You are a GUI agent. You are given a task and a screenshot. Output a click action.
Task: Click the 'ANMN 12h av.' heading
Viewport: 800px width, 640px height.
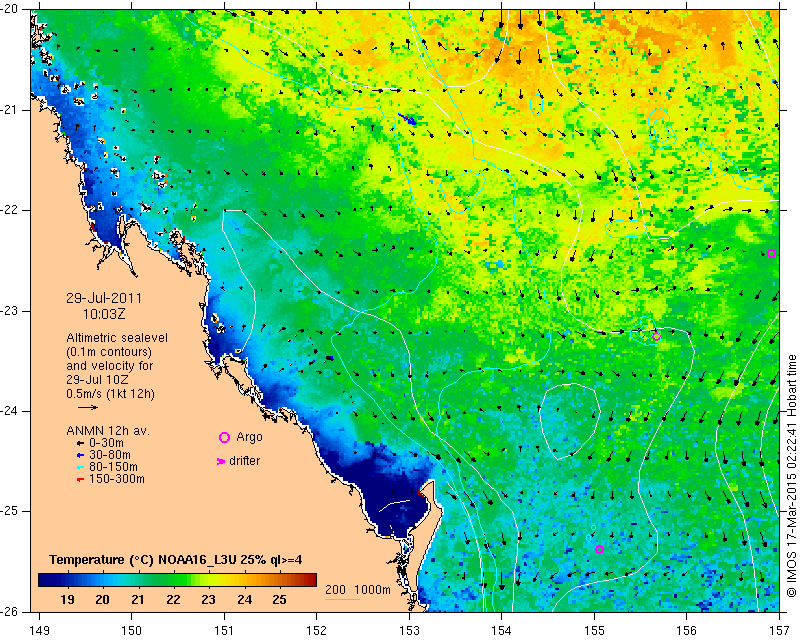coord(108,431)
